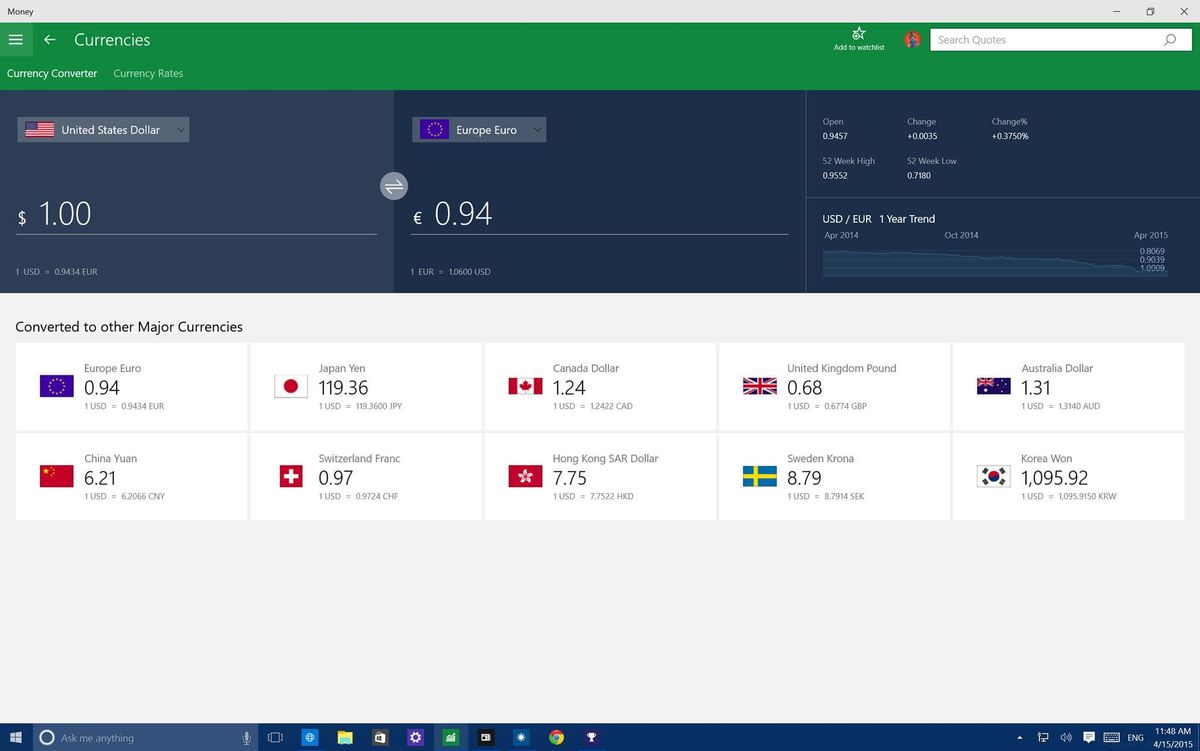Click the swap currencies arrows icon
This screenshot has height=751, width=1200.
coord(393,186)
